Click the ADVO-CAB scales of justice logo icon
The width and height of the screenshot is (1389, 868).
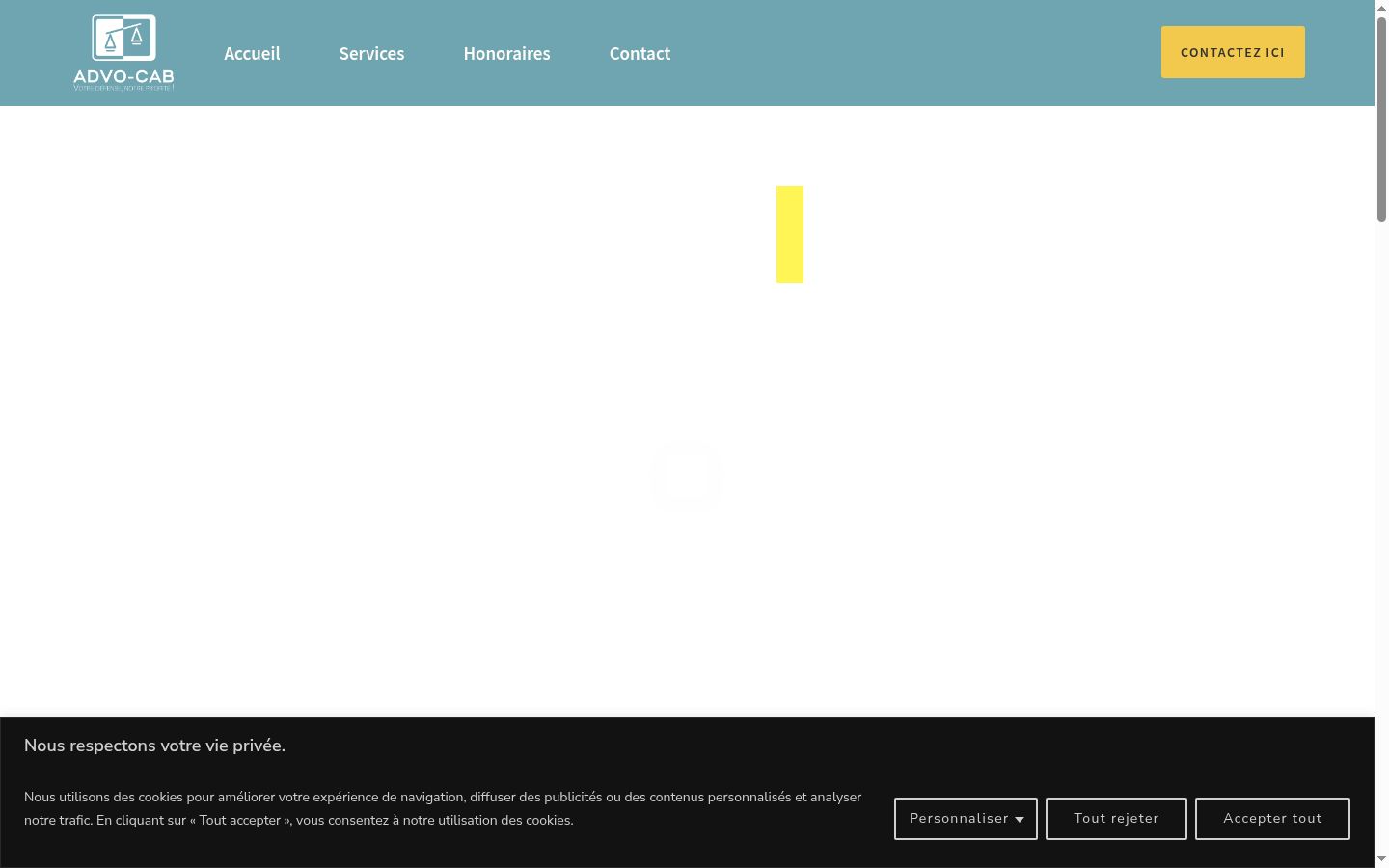pos(123,39)
